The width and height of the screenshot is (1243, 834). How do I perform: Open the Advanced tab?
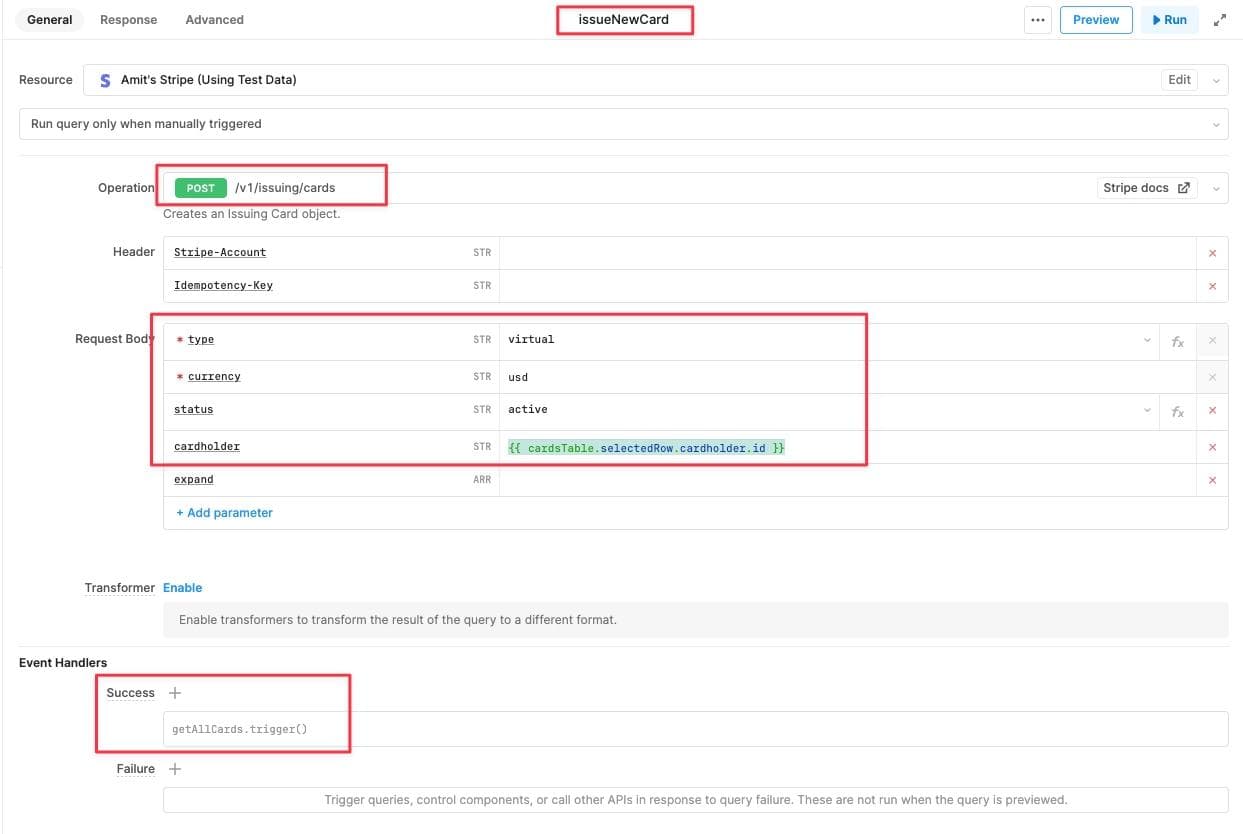click(213, 19)
